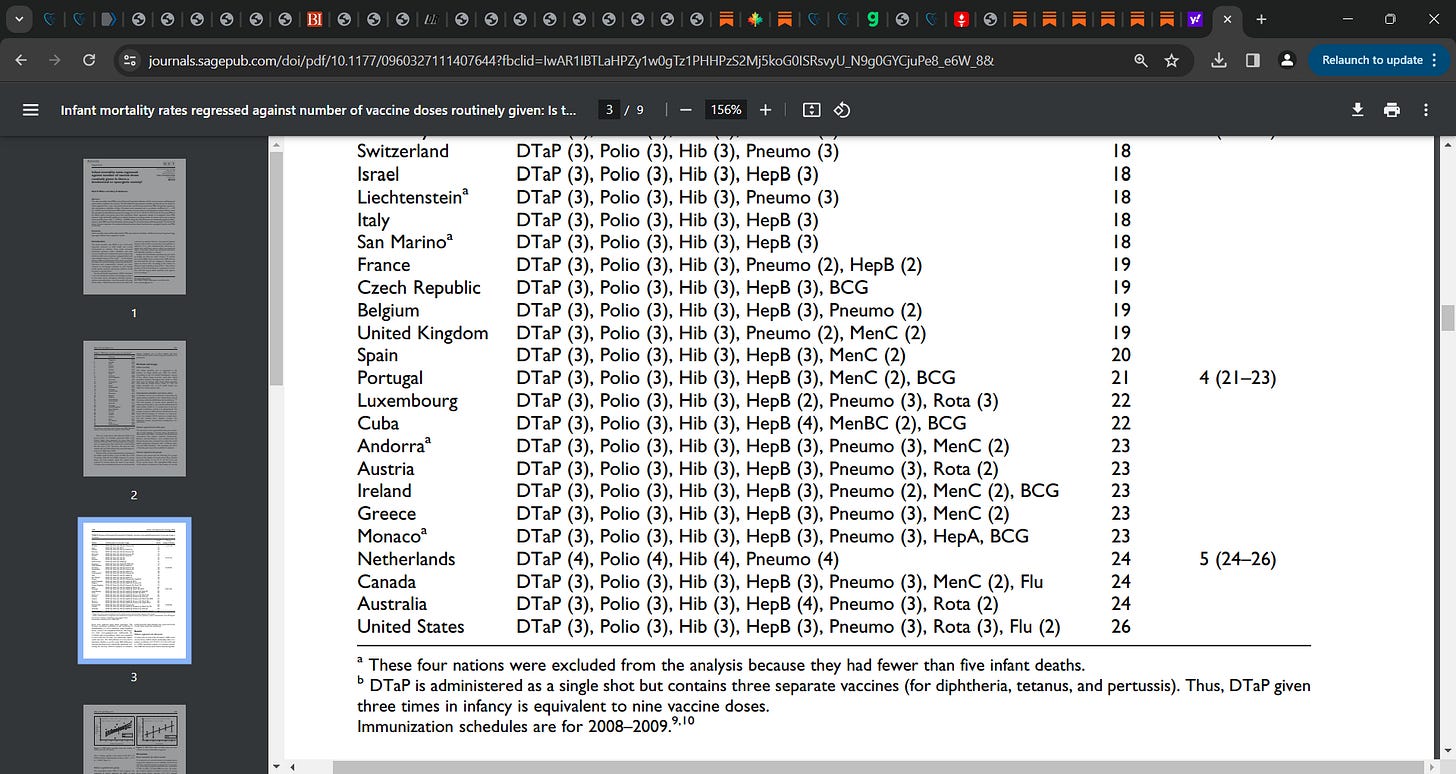This screenshot has height=774, width=1456.
Task: Click the 'Czech Republic' country cell
Action: [419, 288]
